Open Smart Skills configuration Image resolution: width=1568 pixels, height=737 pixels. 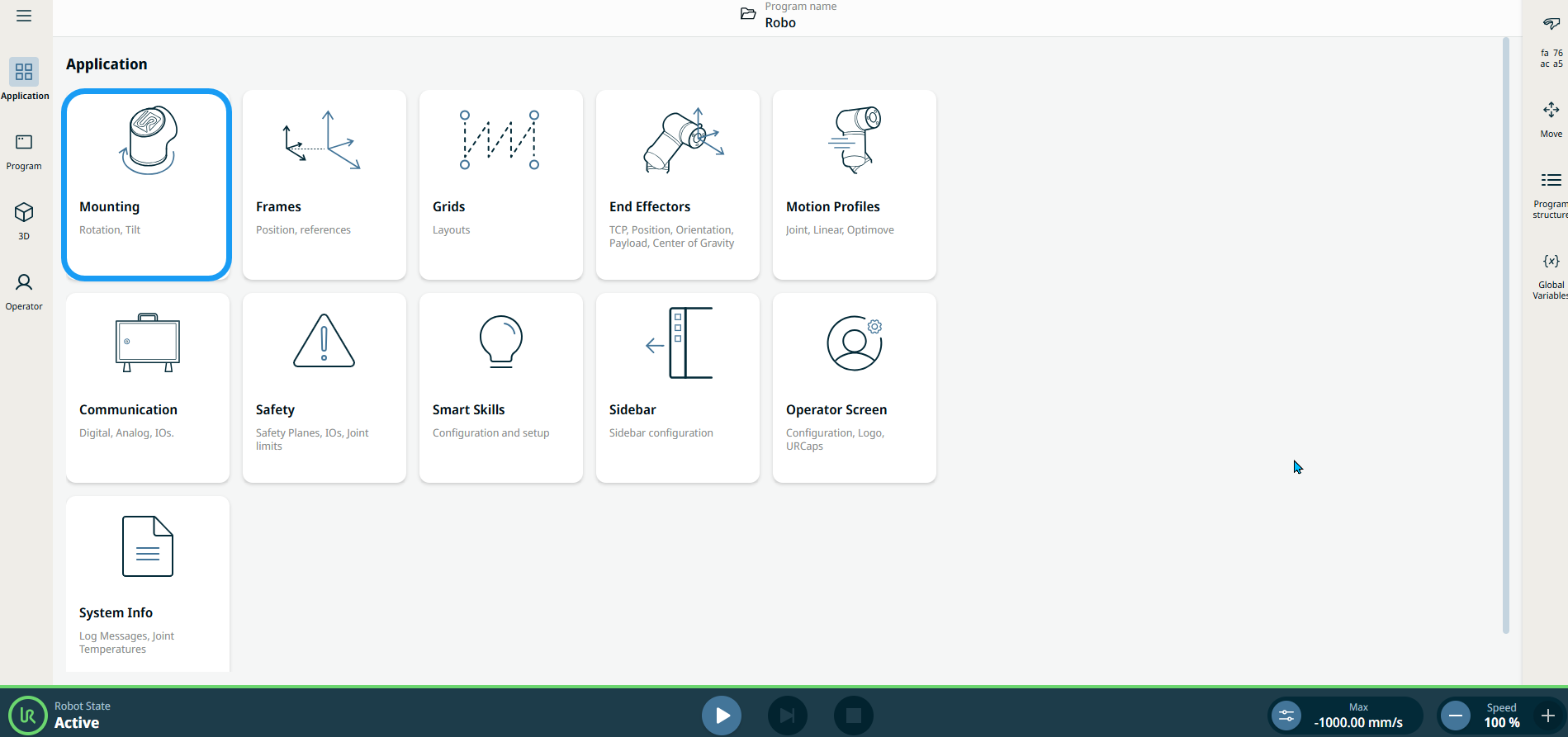pos(500,388)
